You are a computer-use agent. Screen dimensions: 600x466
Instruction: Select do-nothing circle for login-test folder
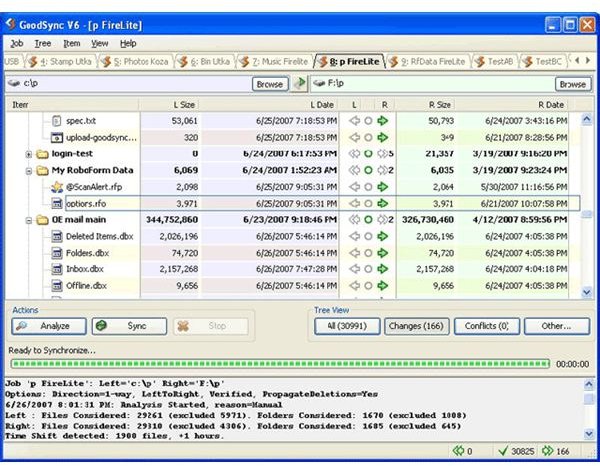pyautogui.click(x=368, y=154)
